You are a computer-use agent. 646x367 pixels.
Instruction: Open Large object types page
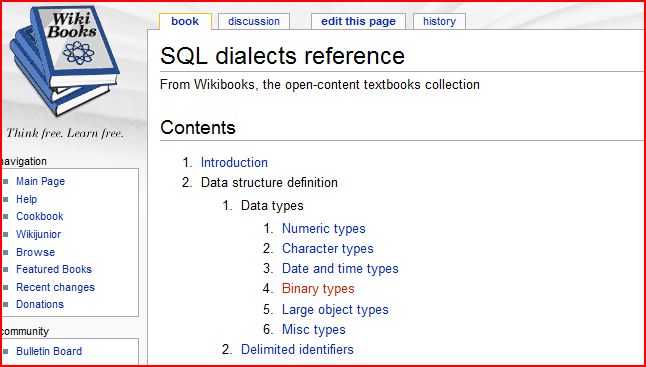(335, 309)
